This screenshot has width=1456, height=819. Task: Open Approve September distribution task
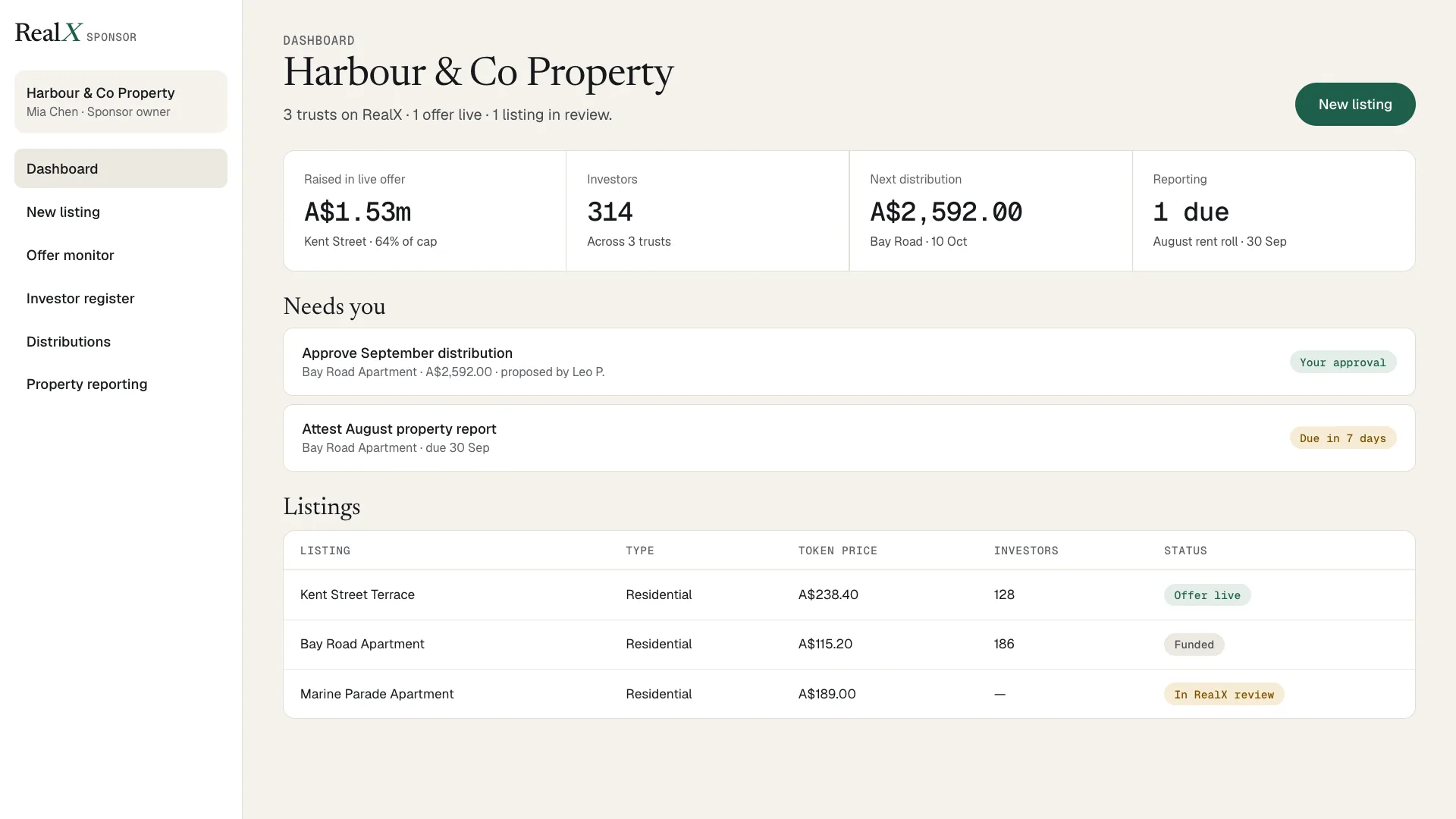pyautogui.click(x=849, y=362)
